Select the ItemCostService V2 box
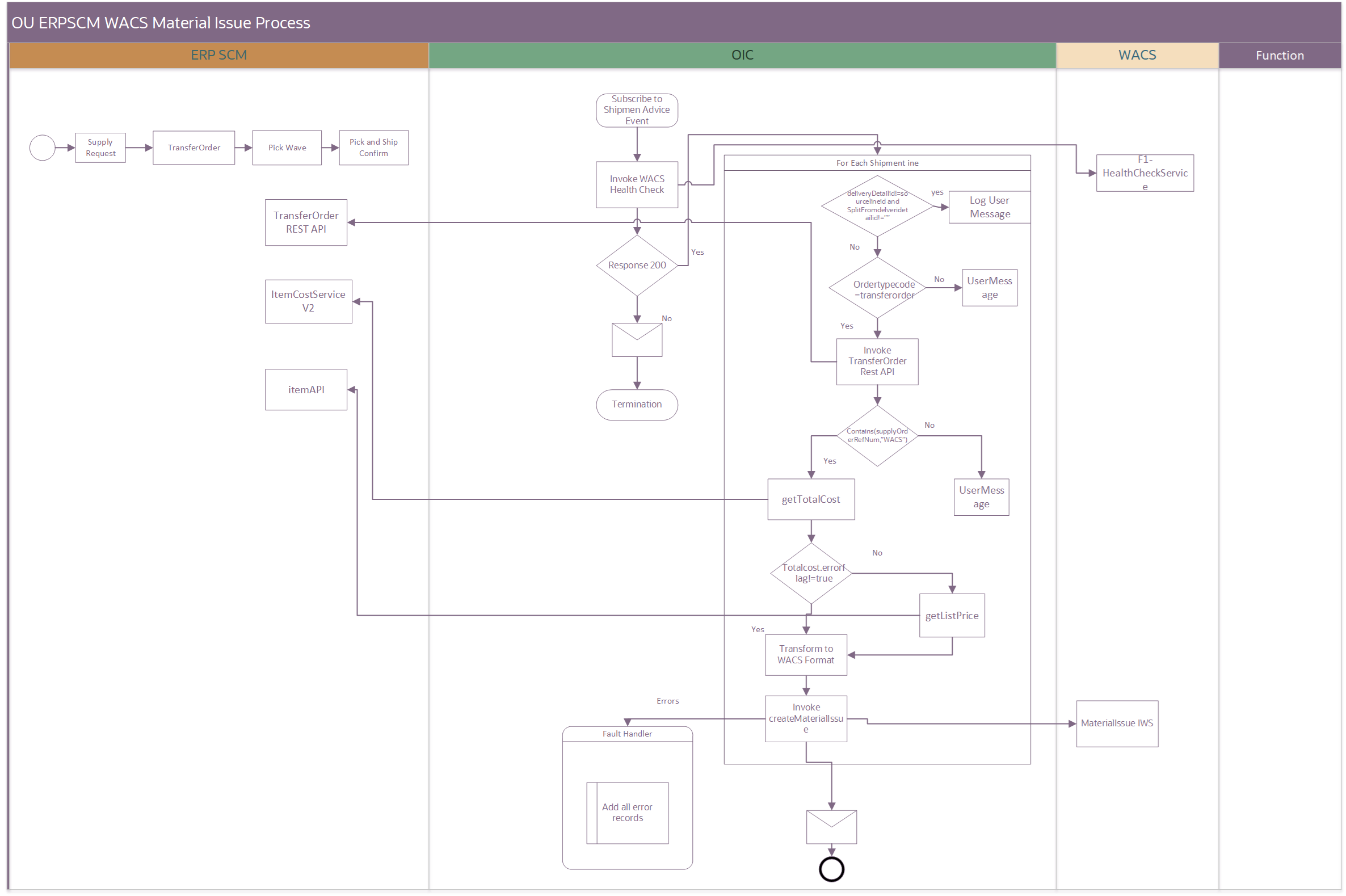Screen dimensions: 1346x896 (x=309, y=302)
